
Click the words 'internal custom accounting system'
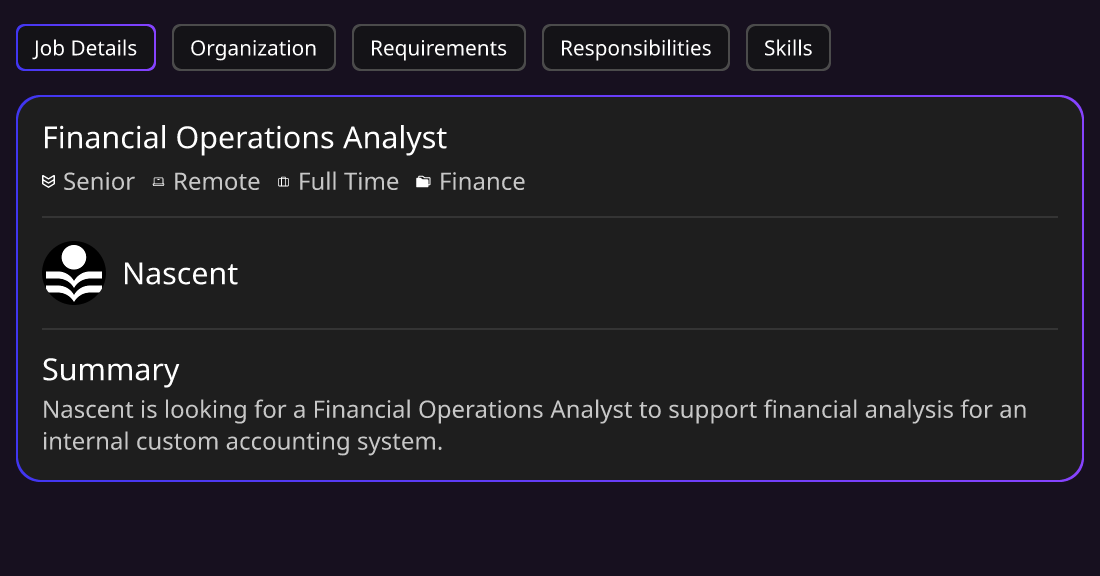tap(240, 441)
